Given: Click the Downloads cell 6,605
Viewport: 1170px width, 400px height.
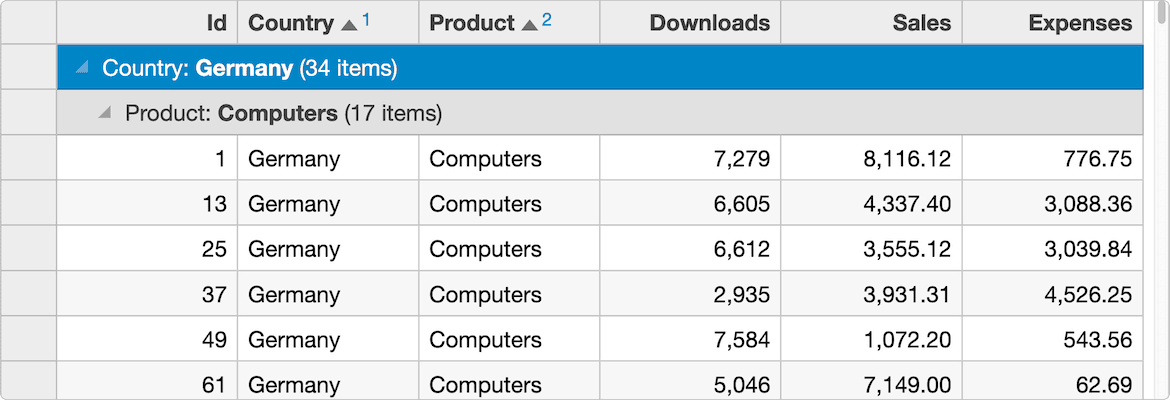Looking at the screenshot, I should pos(690,204).
